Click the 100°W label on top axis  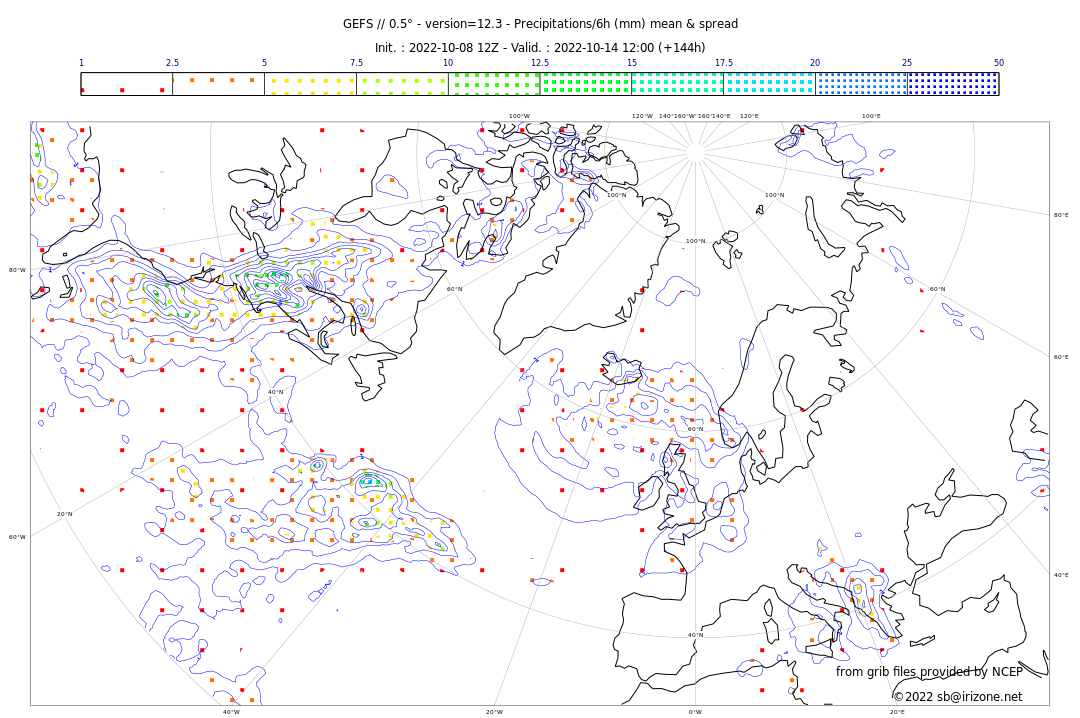click(x=519, y=116)
